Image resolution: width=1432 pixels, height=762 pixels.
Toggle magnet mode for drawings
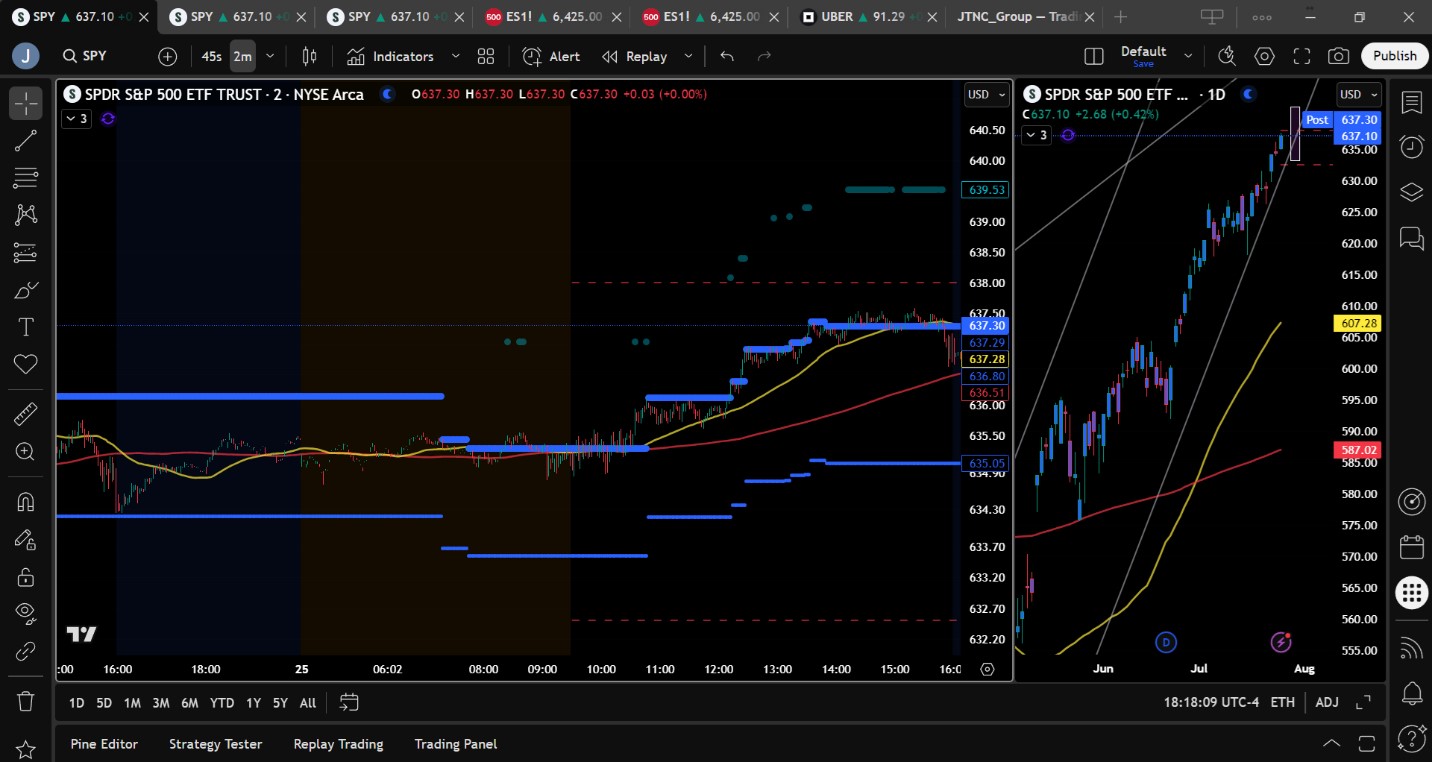(26, 500)
